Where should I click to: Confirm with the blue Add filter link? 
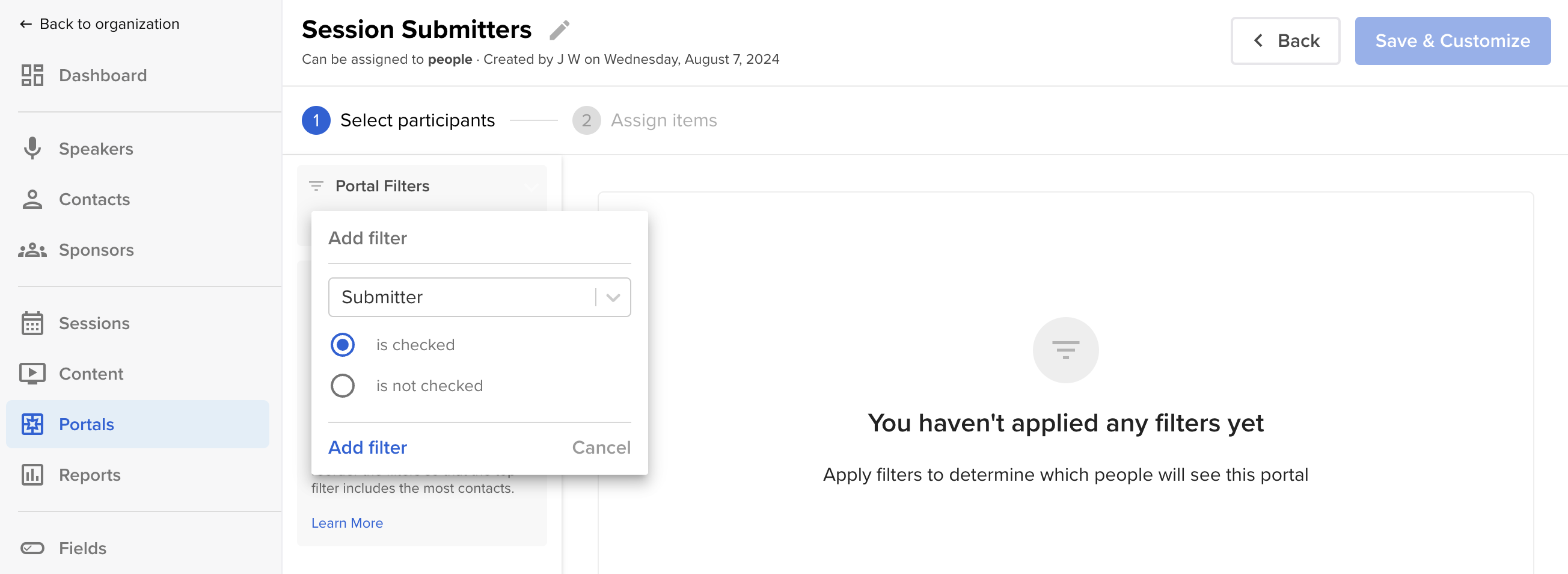tap(368, 448)
